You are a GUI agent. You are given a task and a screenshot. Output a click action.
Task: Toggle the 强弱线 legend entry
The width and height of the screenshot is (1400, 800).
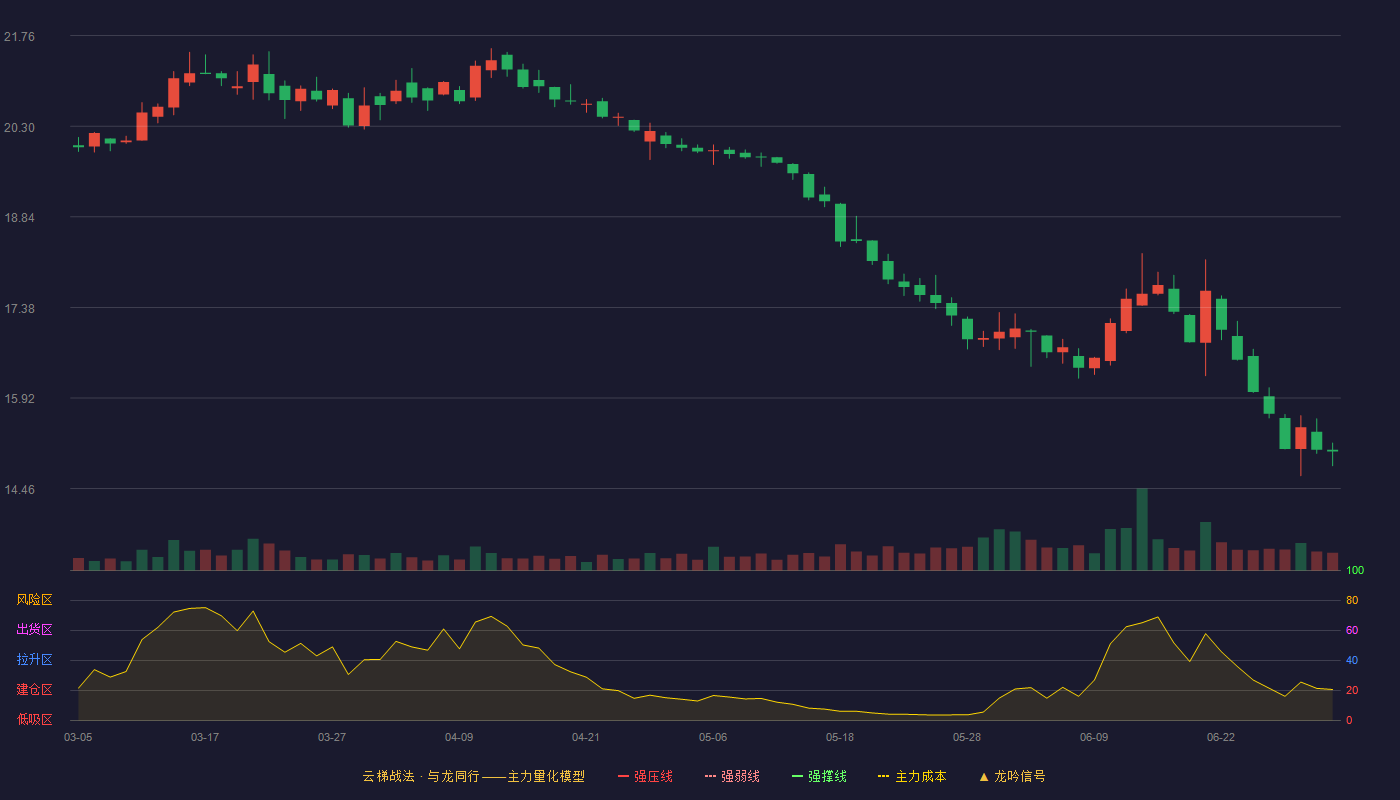[732, 776]
